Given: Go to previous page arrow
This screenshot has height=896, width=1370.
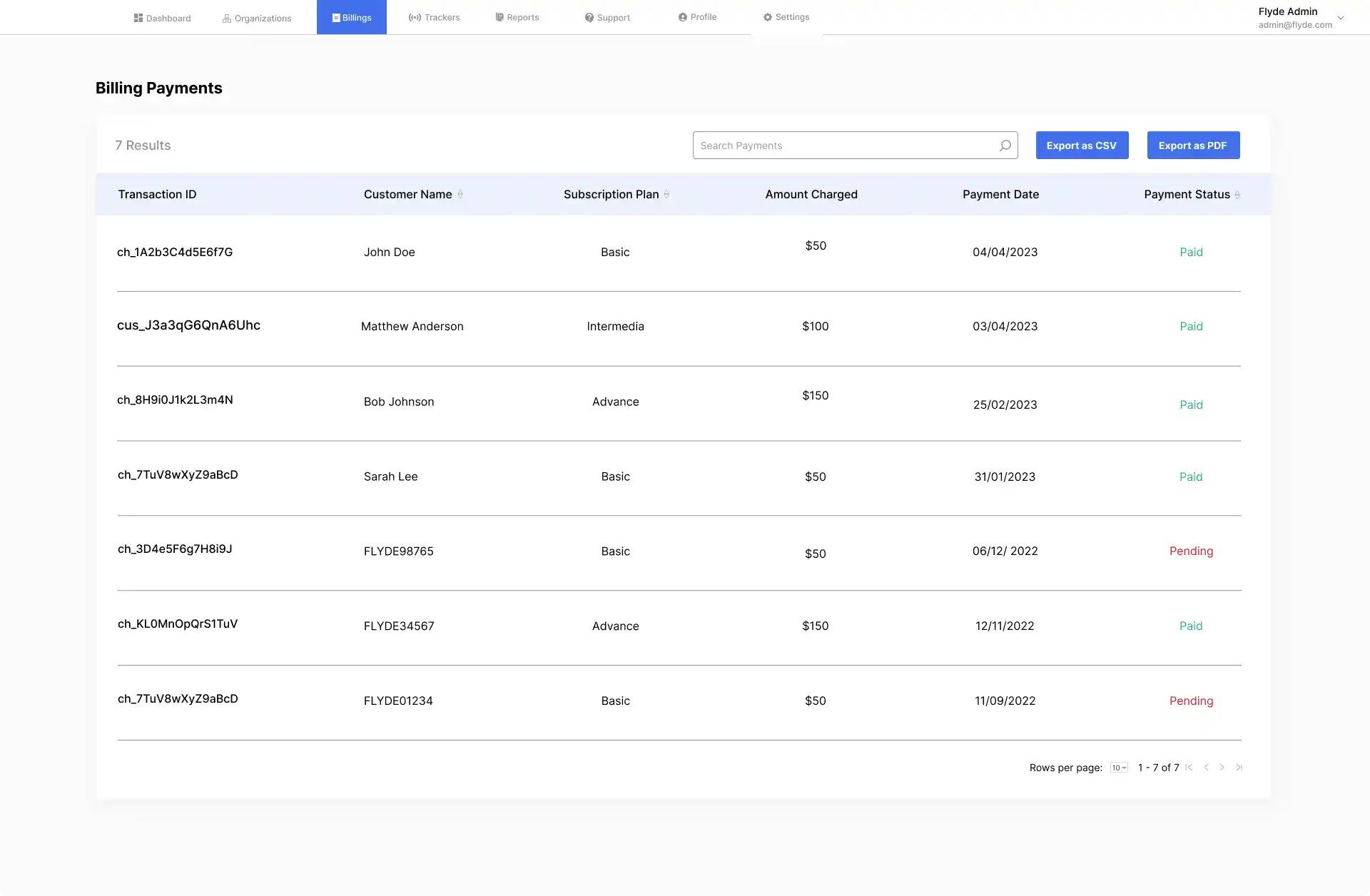Looking at the screenshot, I should (x=1206, y=768).
